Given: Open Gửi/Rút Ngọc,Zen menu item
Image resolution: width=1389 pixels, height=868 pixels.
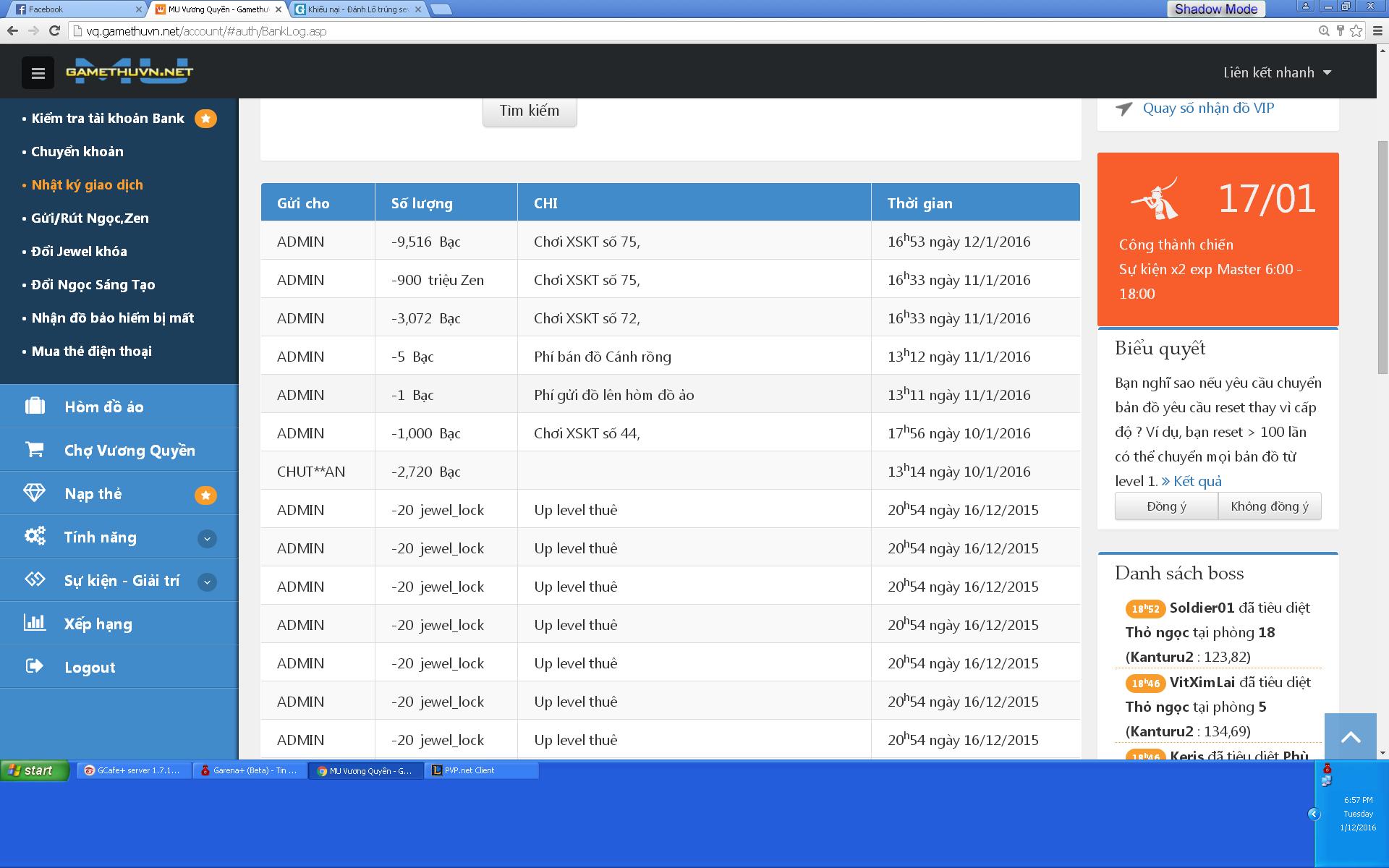Looking at the screenshot, I should pos(90,218).
